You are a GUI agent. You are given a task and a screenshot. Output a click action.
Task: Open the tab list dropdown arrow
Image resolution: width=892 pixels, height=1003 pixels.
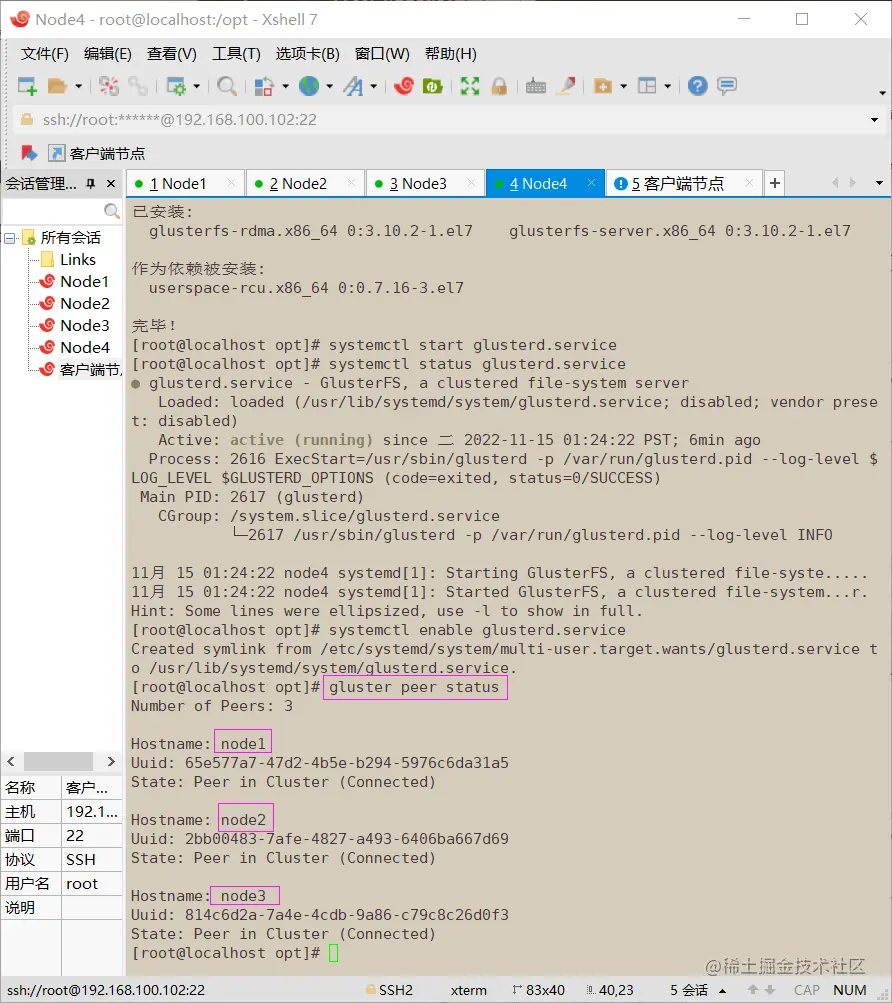pyautogui.click(x=879, y=184)
